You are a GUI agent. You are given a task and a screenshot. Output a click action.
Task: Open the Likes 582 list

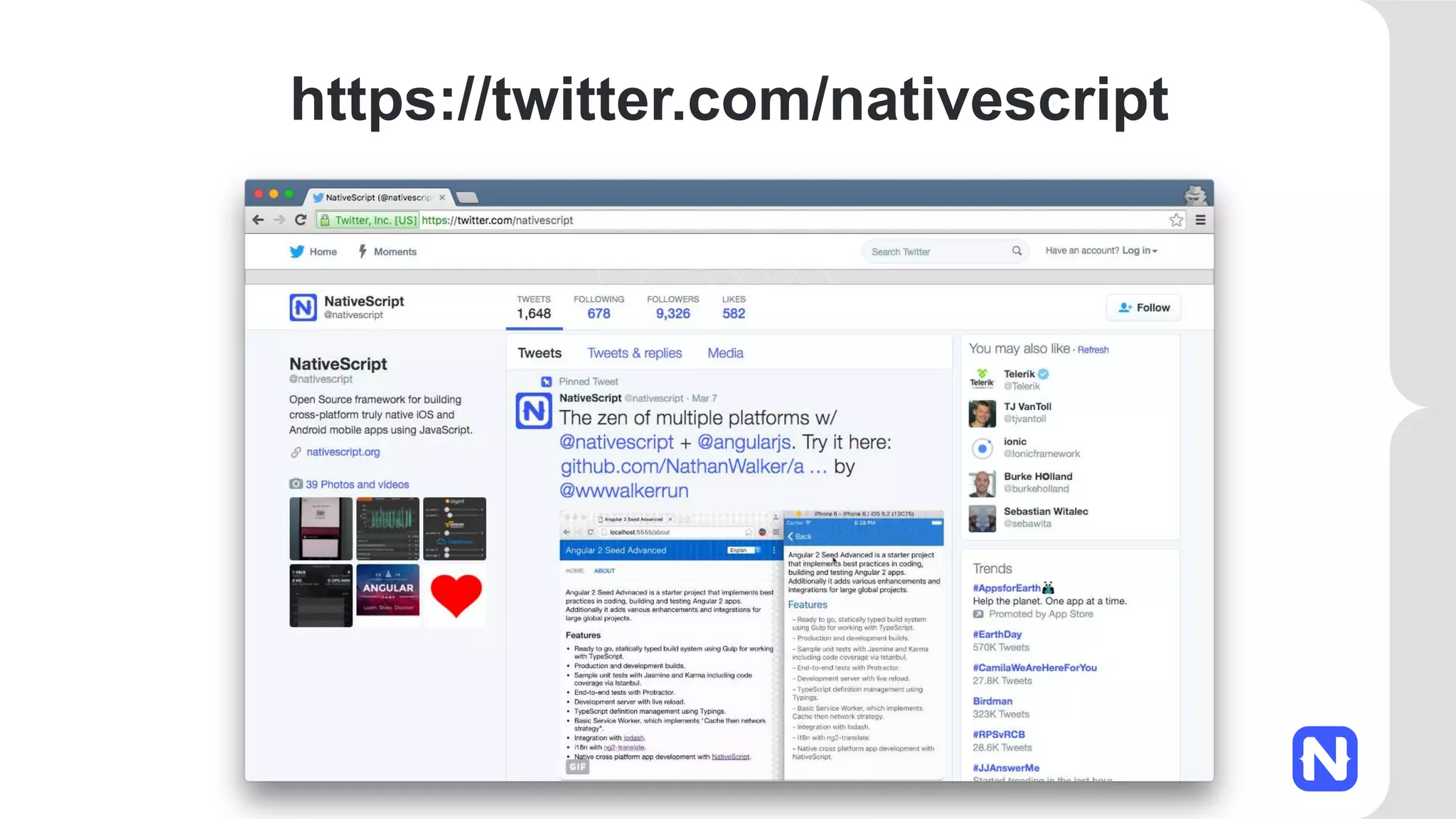[x=734, y=308]
